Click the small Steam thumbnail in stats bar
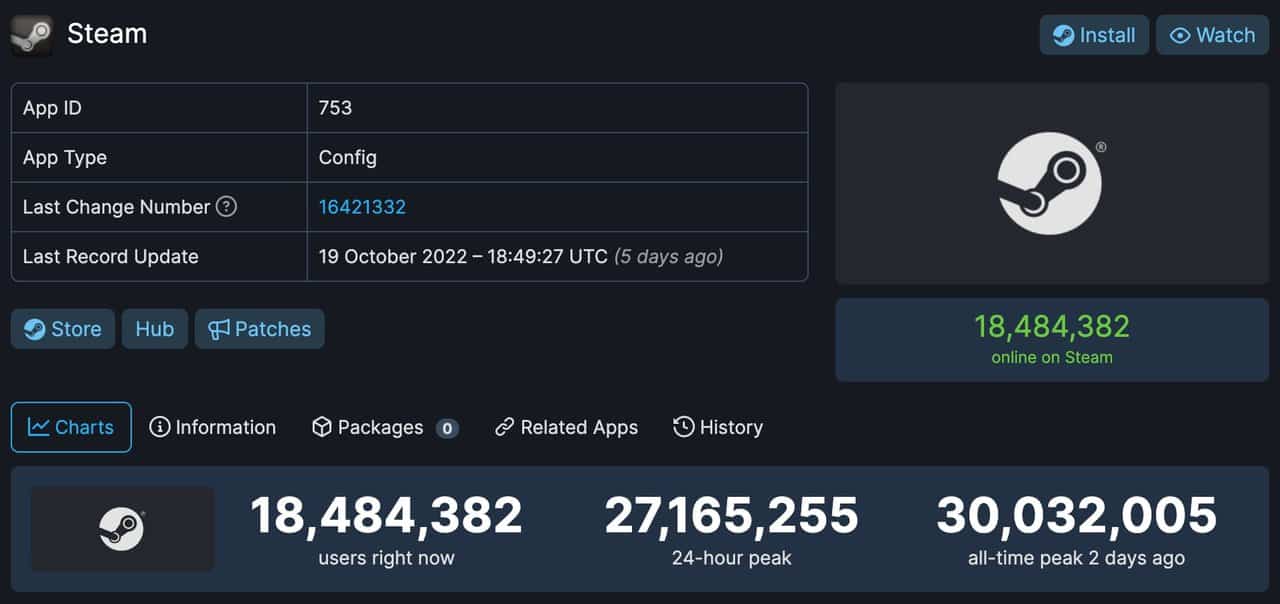Screen dimensions: 1280x604 tap(122, 529)
